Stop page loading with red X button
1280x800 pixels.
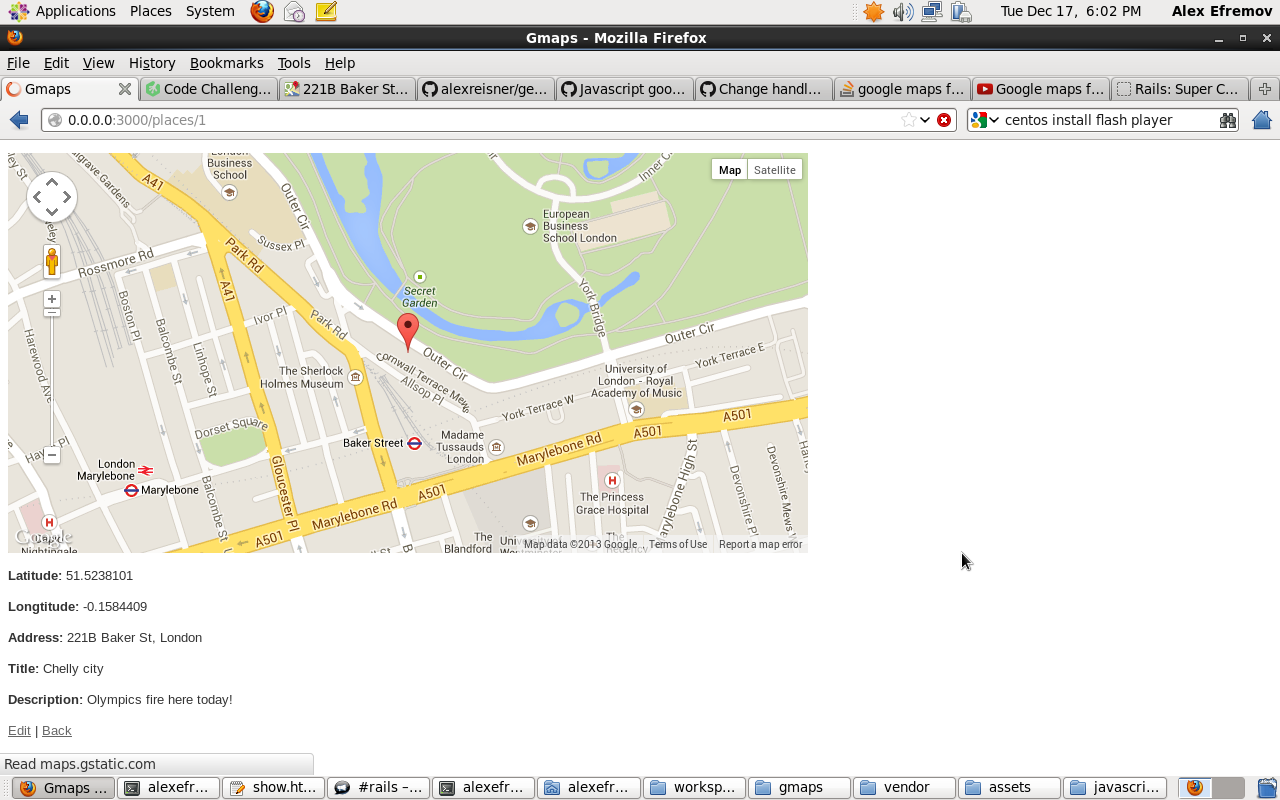click(944, 120)
